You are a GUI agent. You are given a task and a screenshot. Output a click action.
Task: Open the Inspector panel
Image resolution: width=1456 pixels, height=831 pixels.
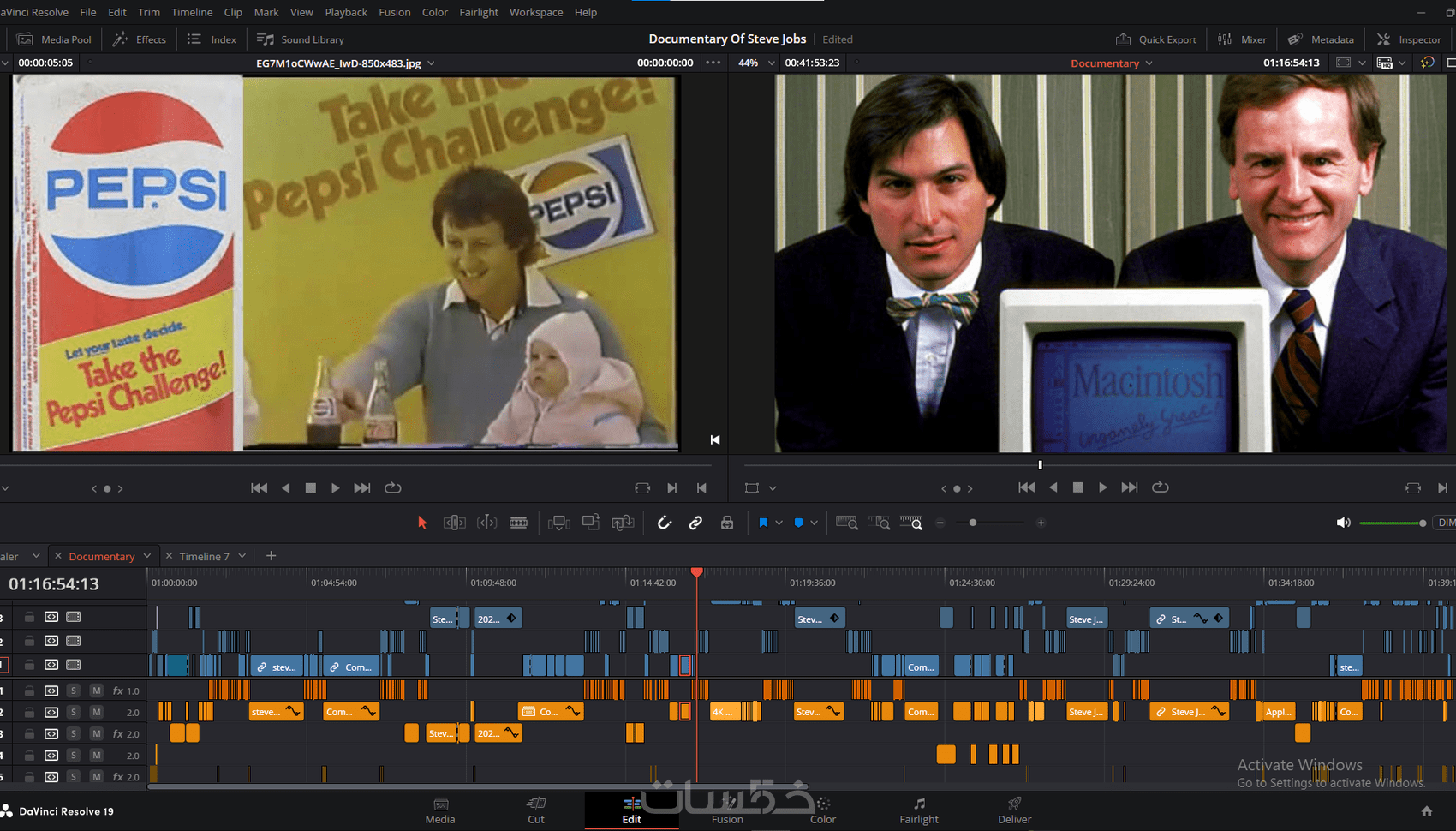click(x=1409, y=39)
